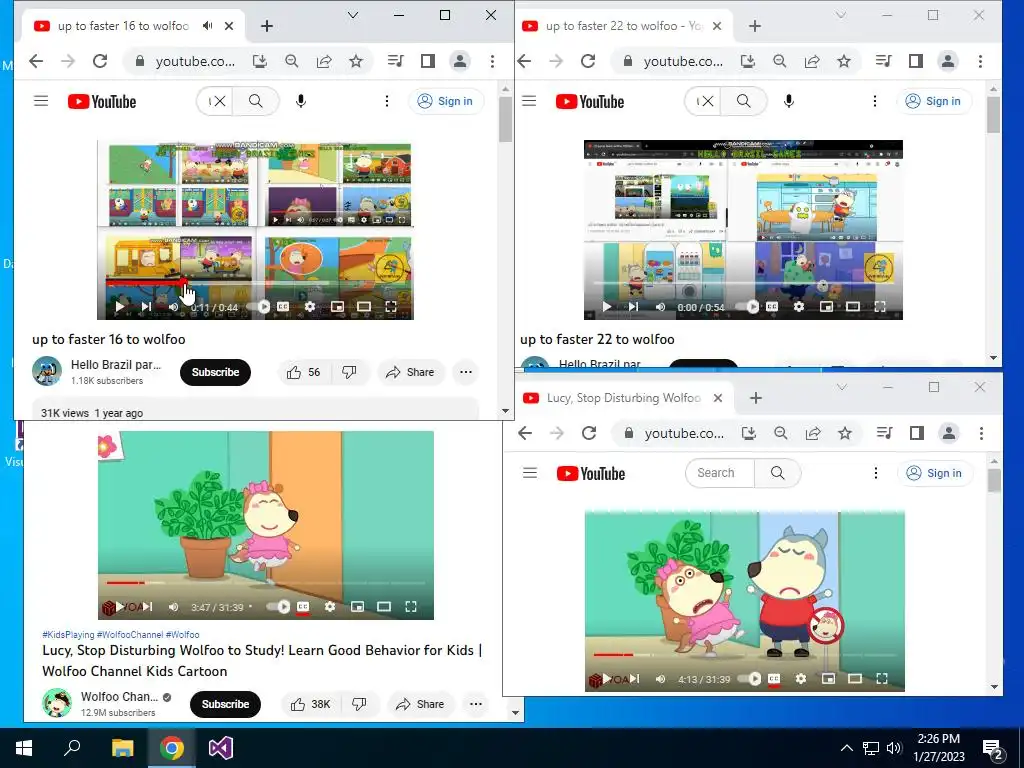1024x768 pixels.
Task: Skip to next video in 'up to faster 16' player
Action: pos(146,306)
